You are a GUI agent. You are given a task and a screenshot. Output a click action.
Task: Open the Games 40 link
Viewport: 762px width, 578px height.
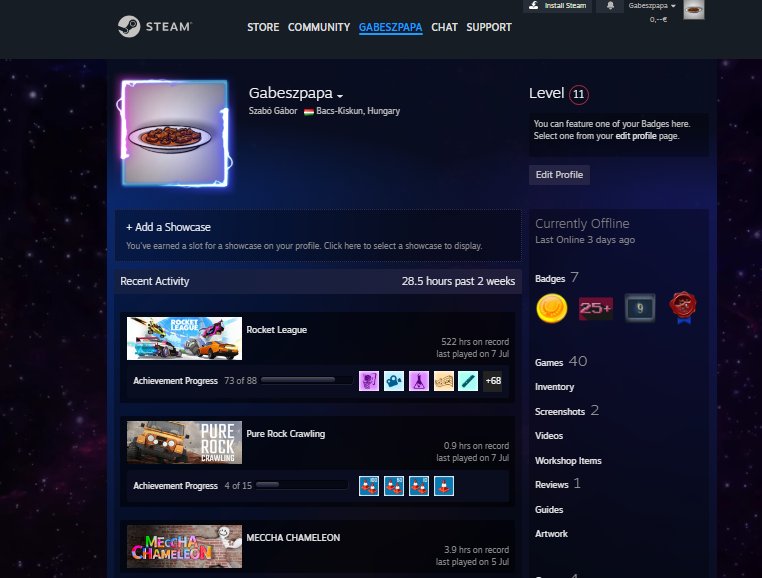(x=561, y=362)
